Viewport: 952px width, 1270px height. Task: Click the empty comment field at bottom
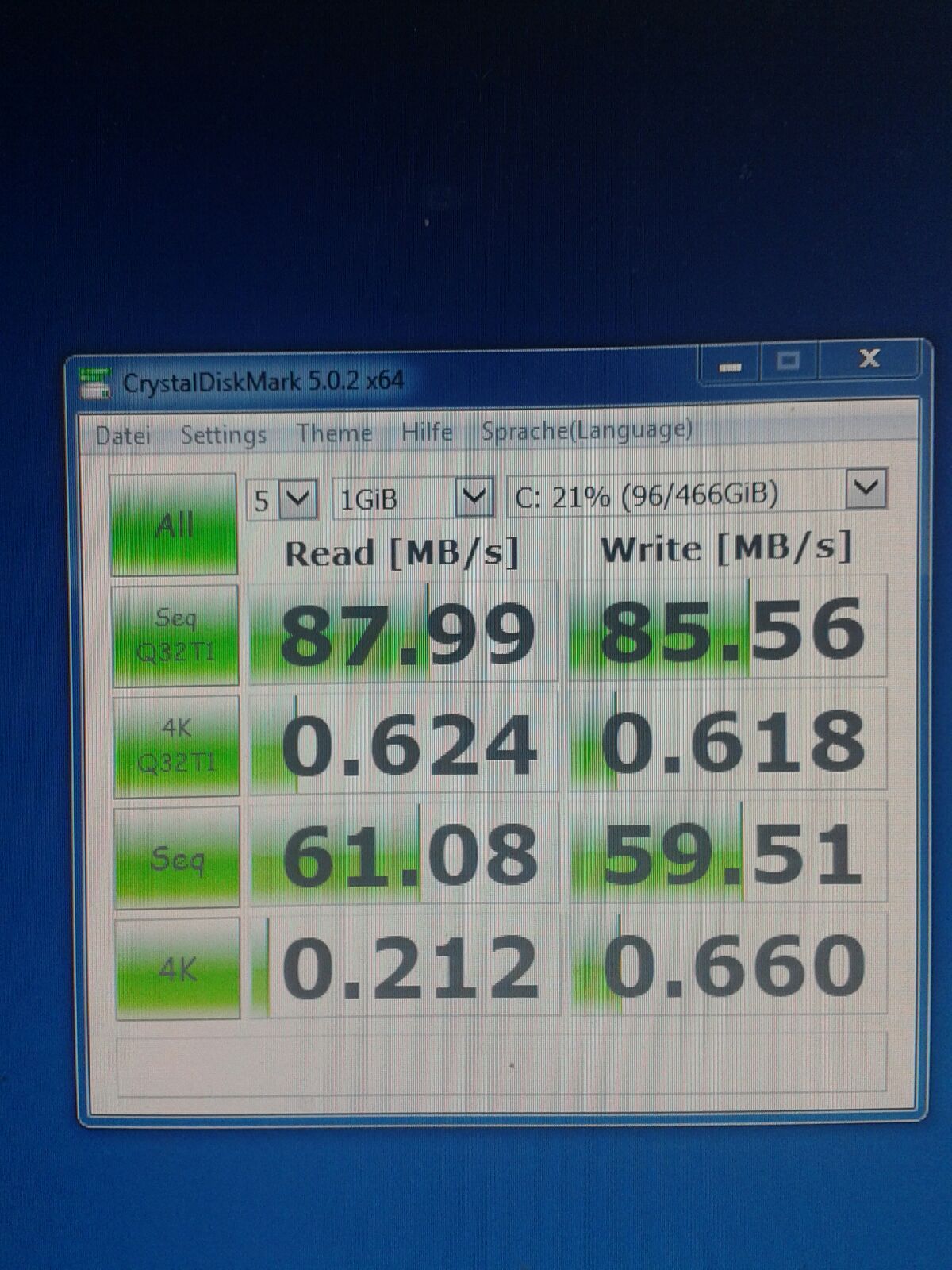(x=501, y=1064)
